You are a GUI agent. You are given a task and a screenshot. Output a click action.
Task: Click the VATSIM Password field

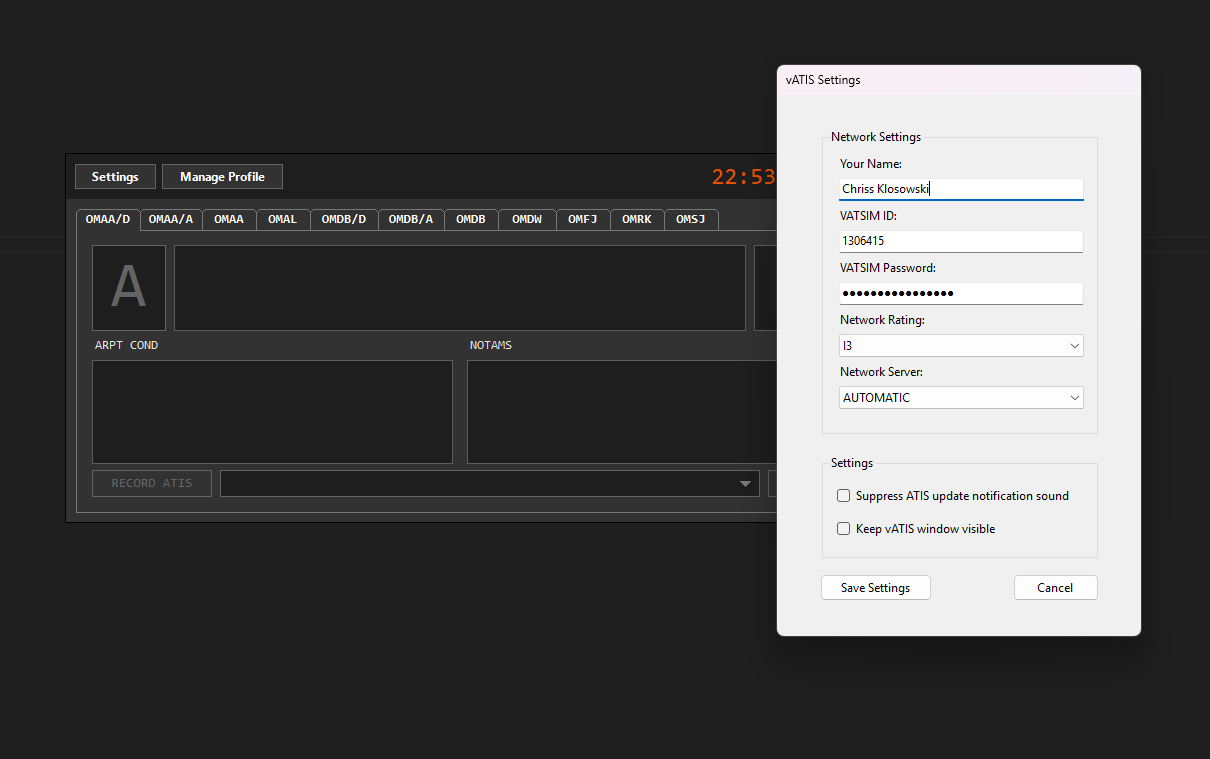click(961, 293)
